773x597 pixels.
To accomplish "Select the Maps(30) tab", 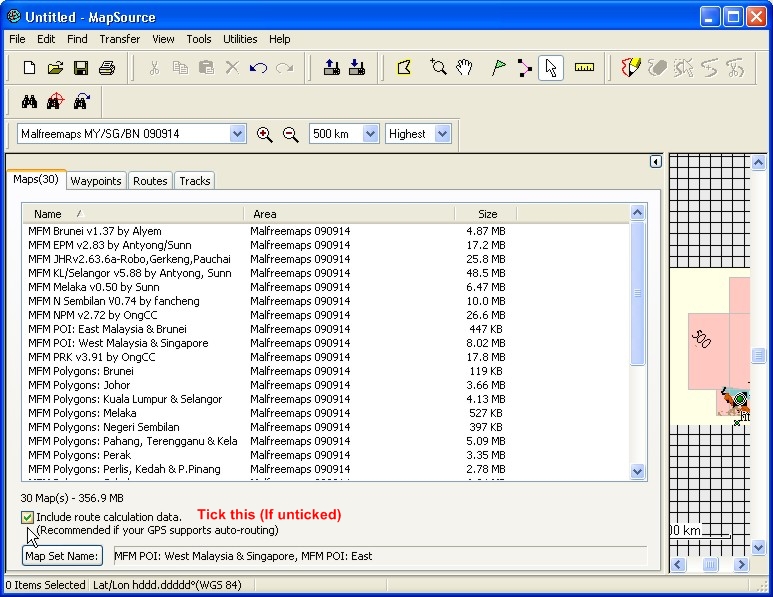I will (36, 179).
